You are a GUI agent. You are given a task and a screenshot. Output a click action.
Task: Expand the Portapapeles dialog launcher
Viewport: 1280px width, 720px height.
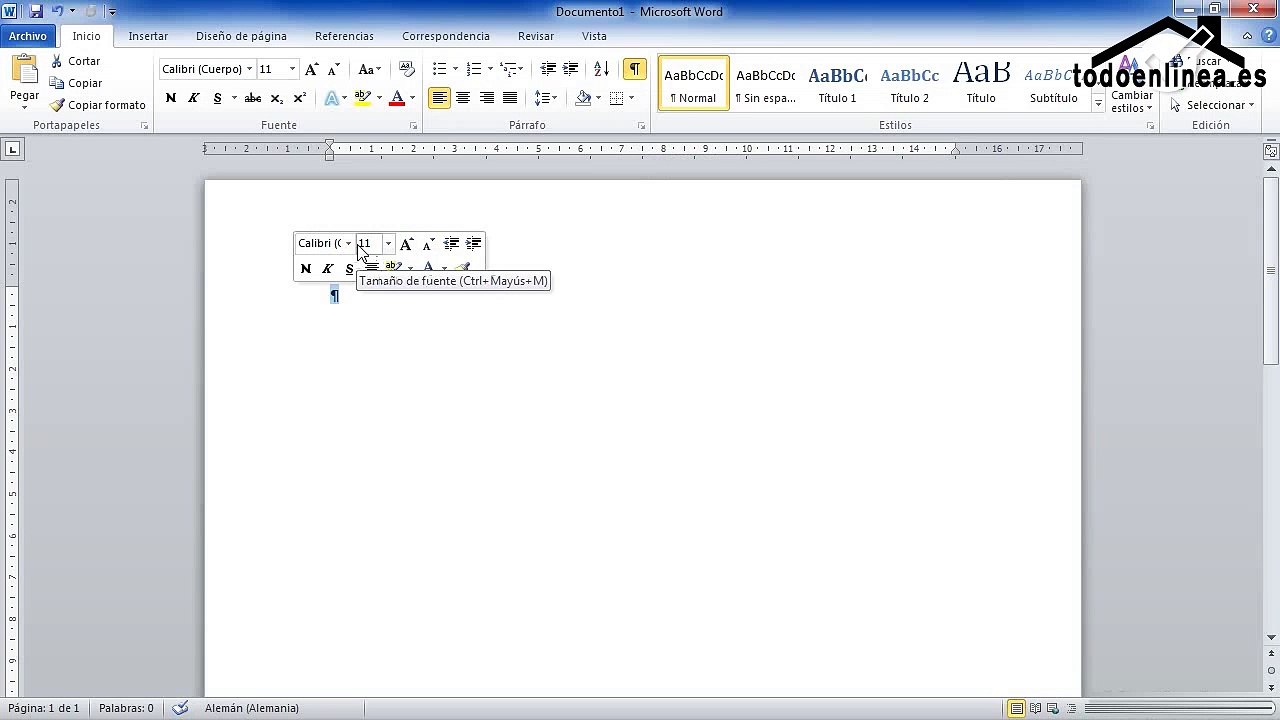click(144, 126)
